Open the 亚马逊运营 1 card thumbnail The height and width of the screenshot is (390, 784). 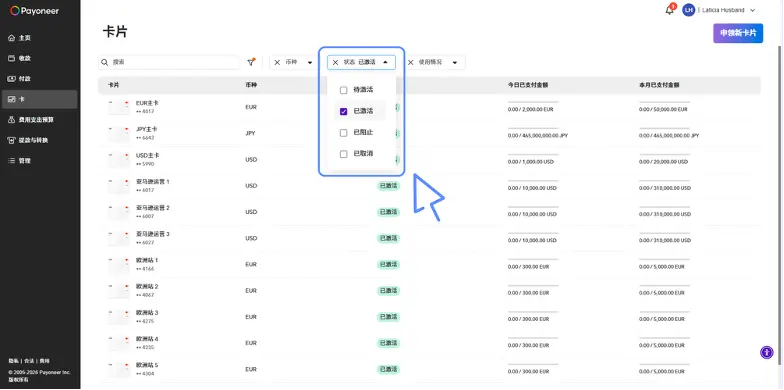[118, 186]
